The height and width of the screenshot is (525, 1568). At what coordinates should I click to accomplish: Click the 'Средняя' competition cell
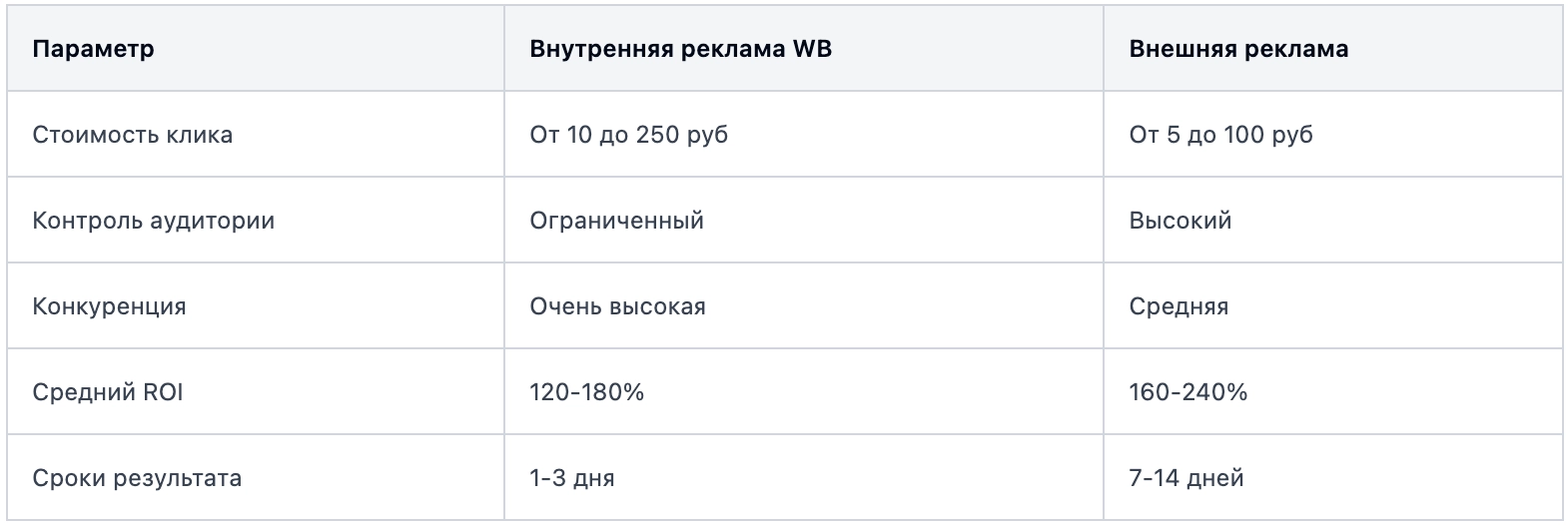1178,306
